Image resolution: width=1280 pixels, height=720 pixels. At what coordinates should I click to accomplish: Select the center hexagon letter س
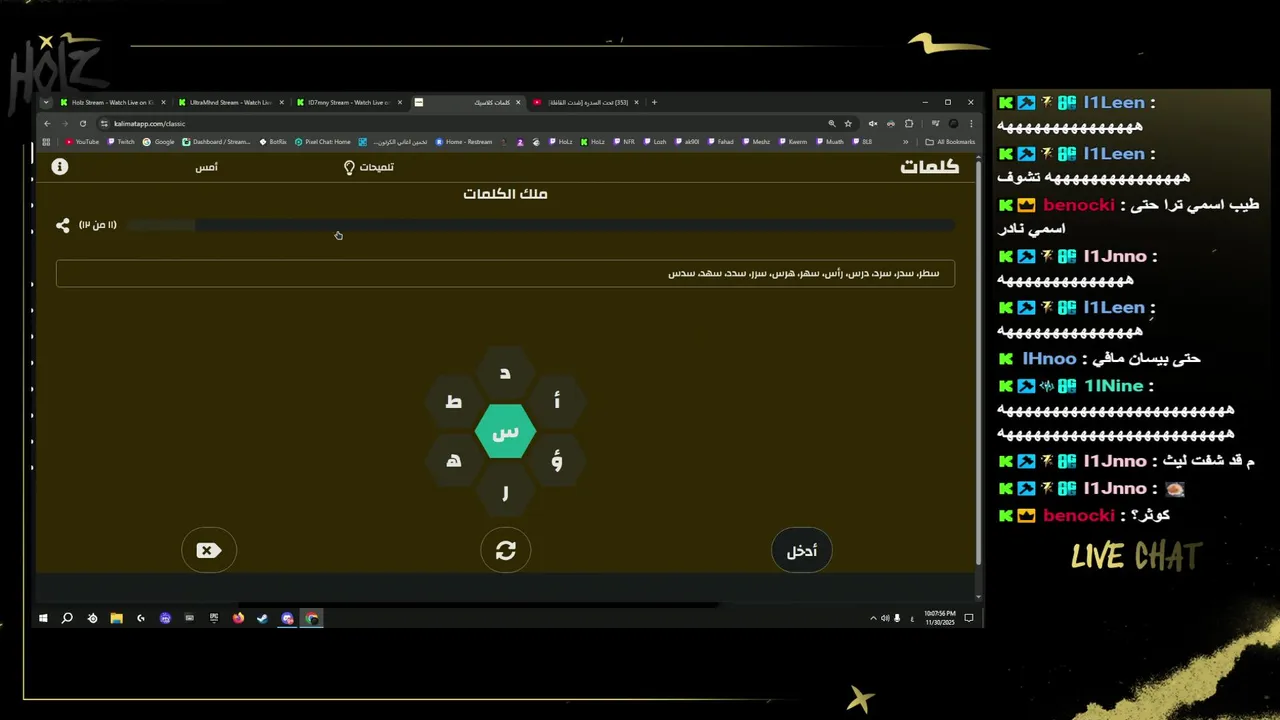[x=505, y=431]
